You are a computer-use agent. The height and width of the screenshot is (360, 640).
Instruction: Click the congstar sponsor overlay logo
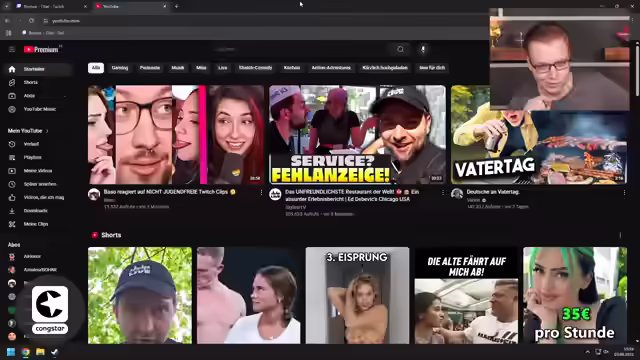tap(50, 309)
